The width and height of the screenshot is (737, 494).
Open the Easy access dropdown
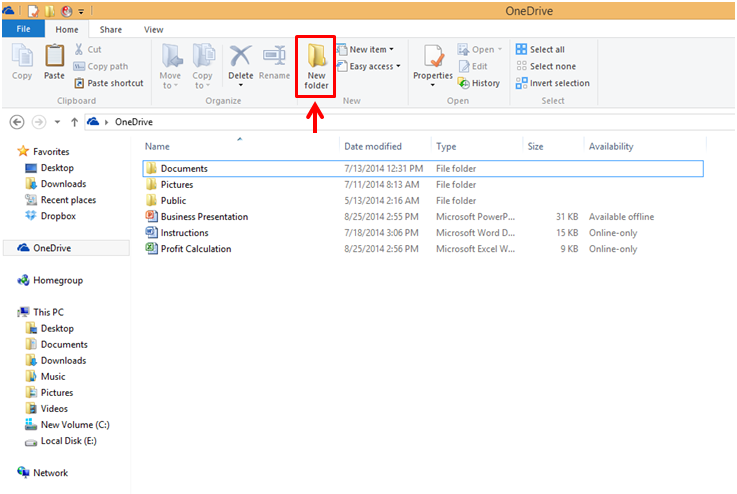[369, 66]
